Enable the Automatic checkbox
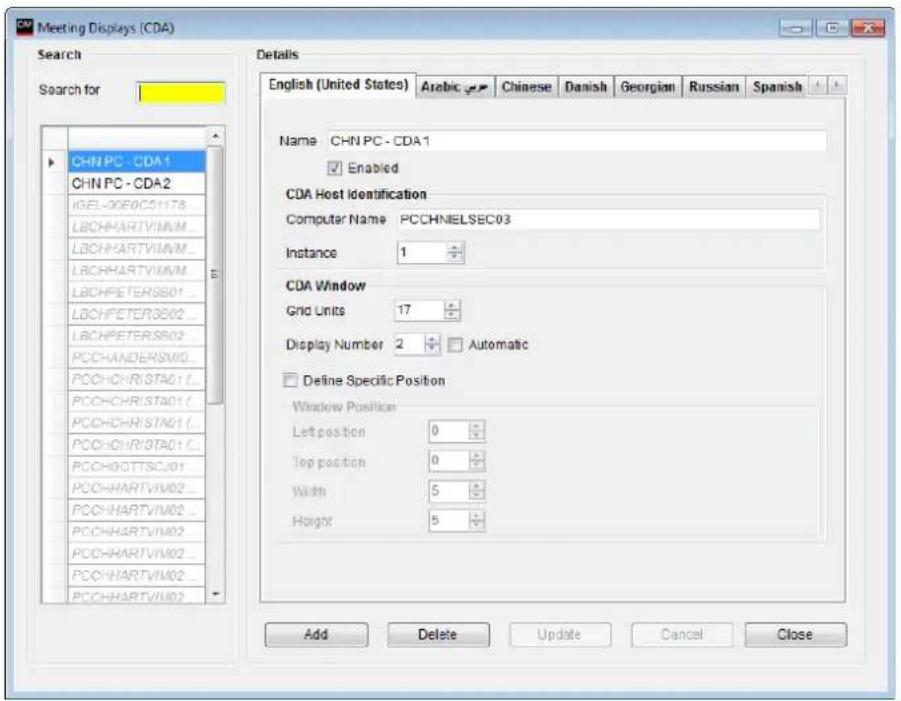Viewport: 901px width, 701px height. 455,345
